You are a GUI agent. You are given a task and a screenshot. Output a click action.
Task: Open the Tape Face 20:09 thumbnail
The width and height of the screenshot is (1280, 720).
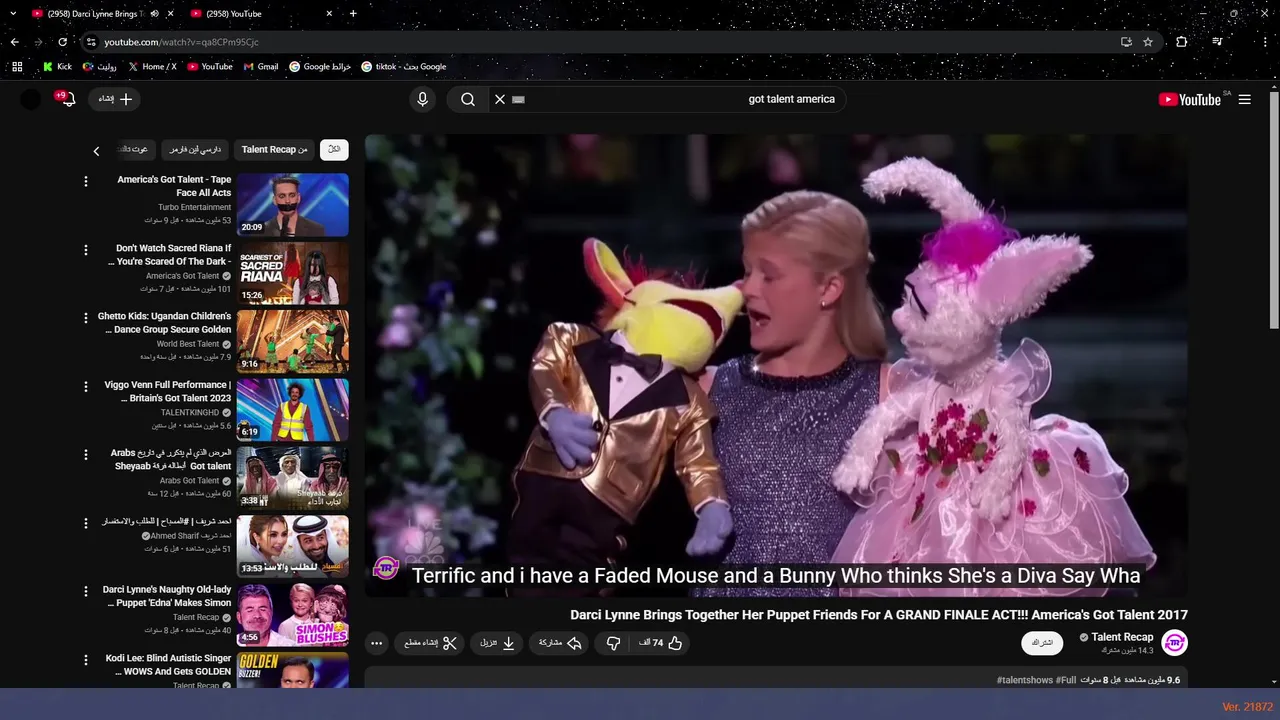click(x=293, y=205)
